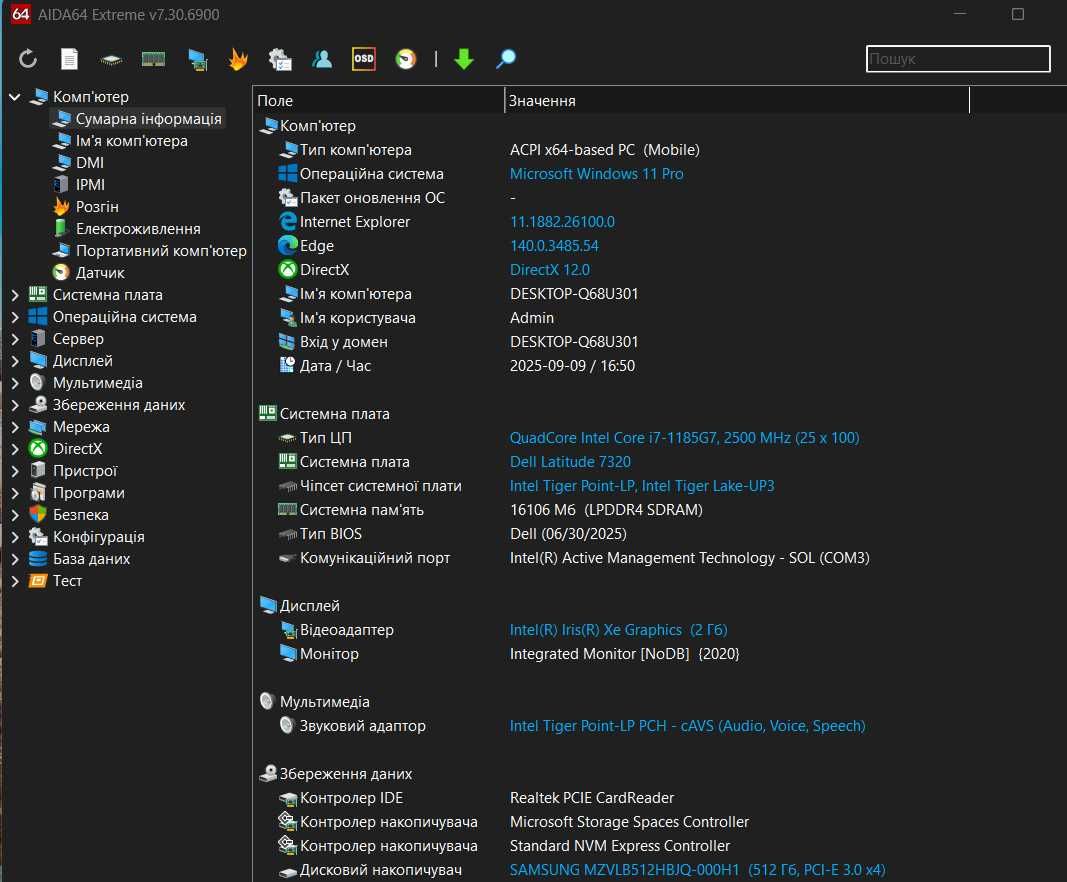Expand the Системна плата tree node
The height and width of the screenshot is (882, 1067).
click(x=14, y=295)
